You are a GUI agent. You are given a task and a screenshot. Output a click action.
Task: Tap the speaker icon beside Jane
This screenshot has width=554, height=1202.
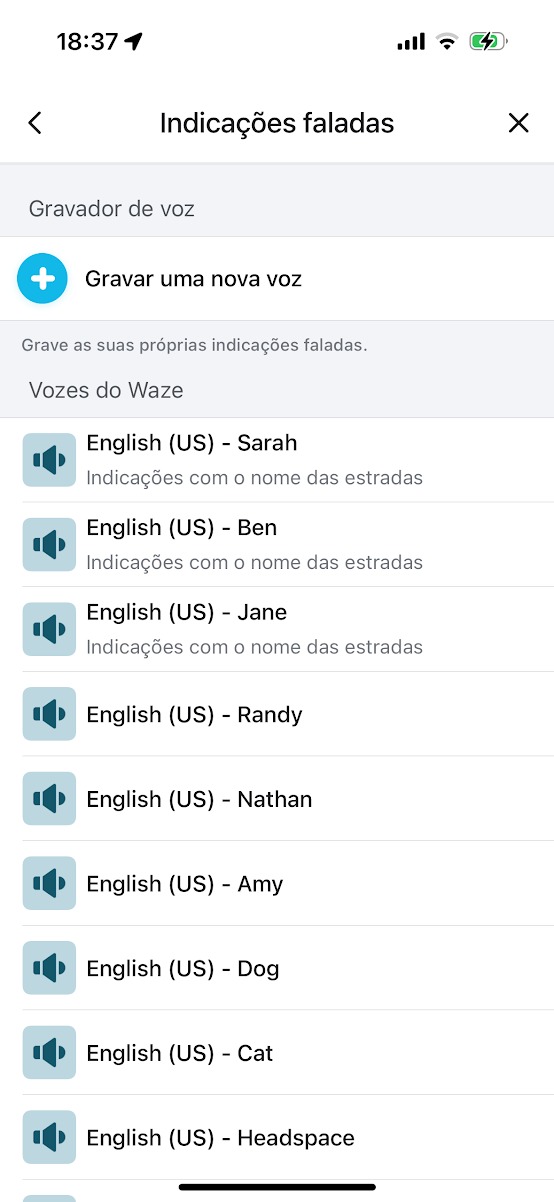49,629
